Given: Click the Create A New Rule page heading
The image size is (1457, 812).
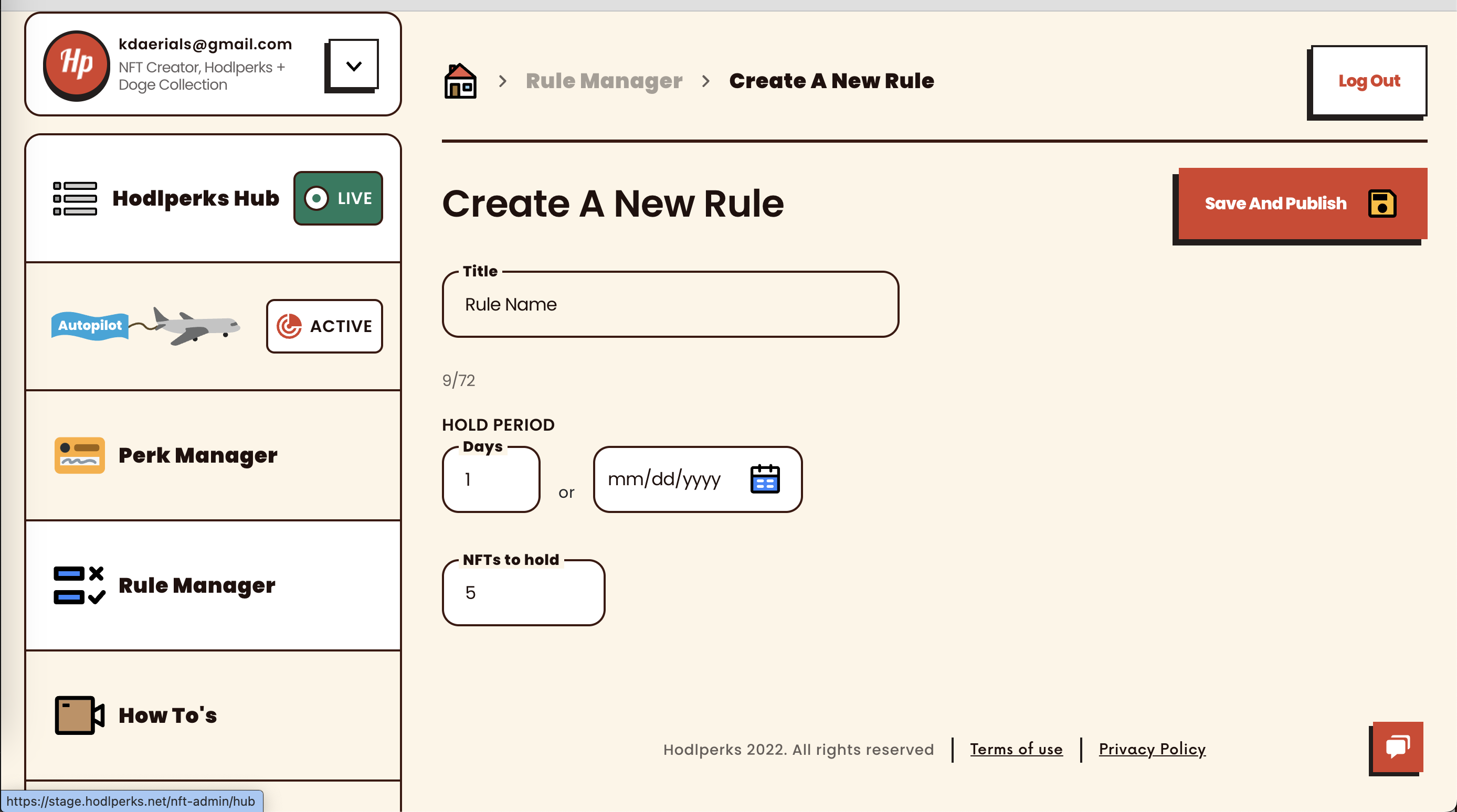Looking at the screenshot, I should pyautogui.click(x=613, y=204).
